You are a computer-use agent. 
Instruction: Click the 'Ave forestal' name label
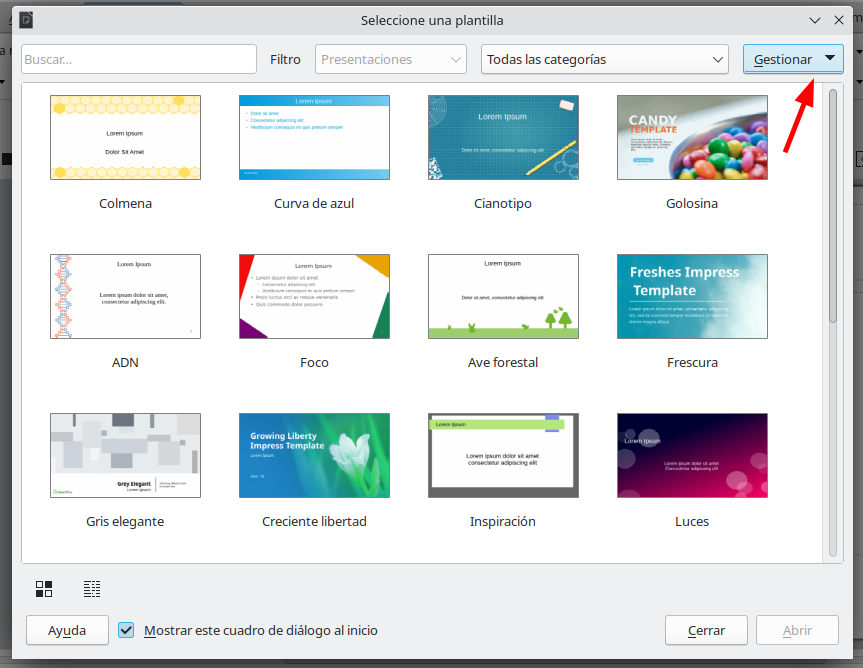[x=503, y=363]
